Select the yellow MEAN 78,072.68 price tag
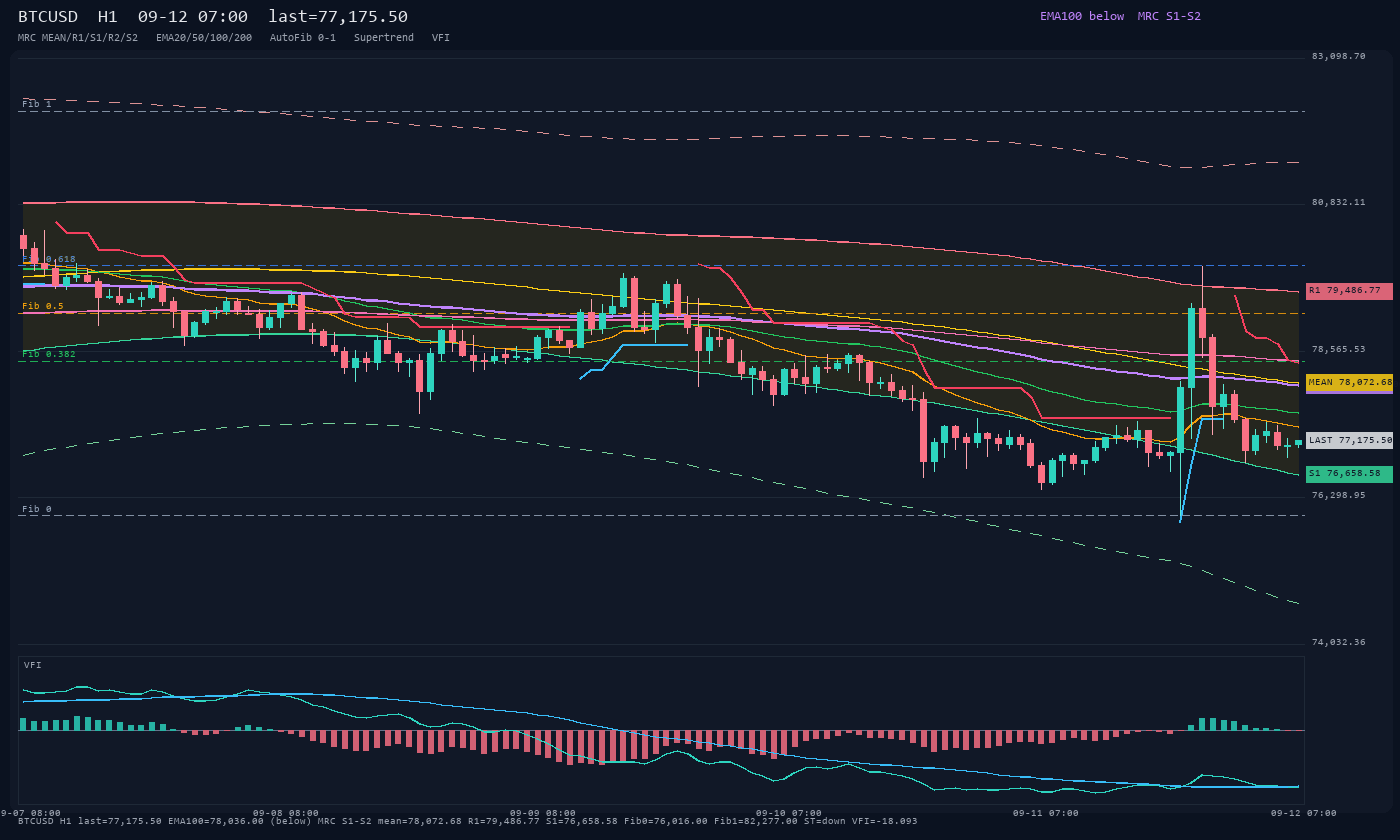 (1349, 382)
